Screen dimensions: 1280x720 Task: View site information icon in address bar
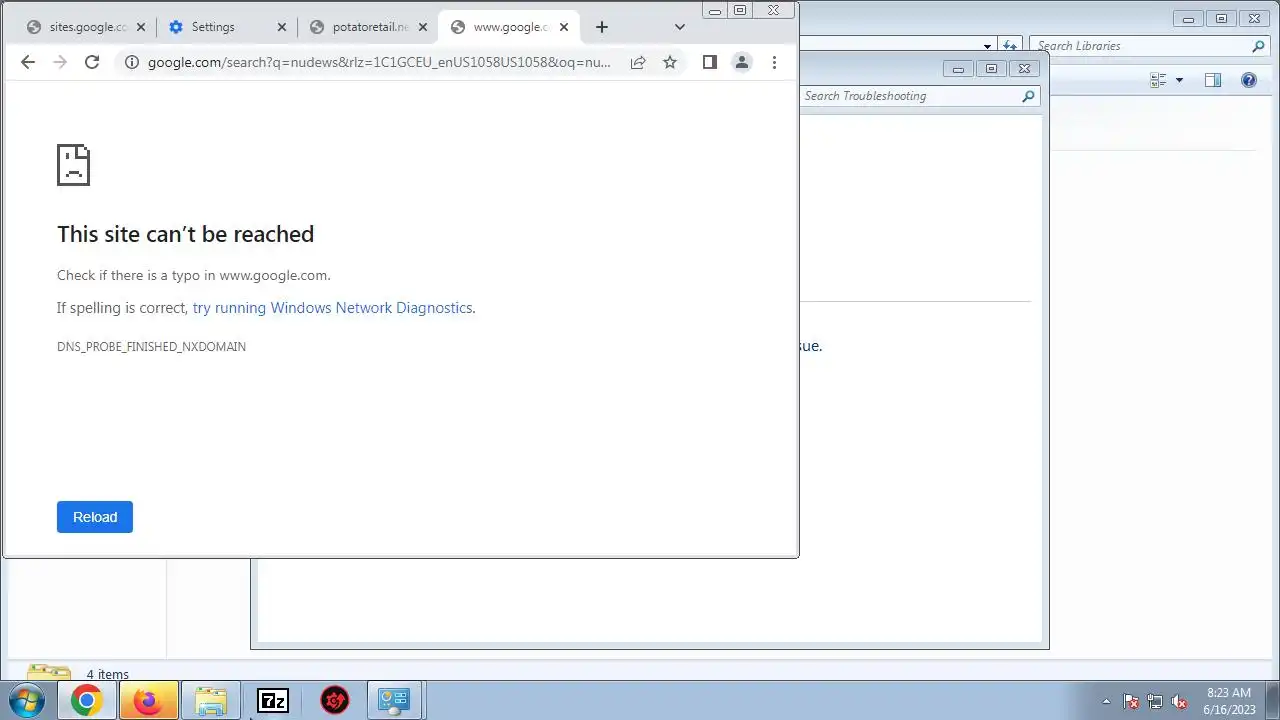(131, 62)
